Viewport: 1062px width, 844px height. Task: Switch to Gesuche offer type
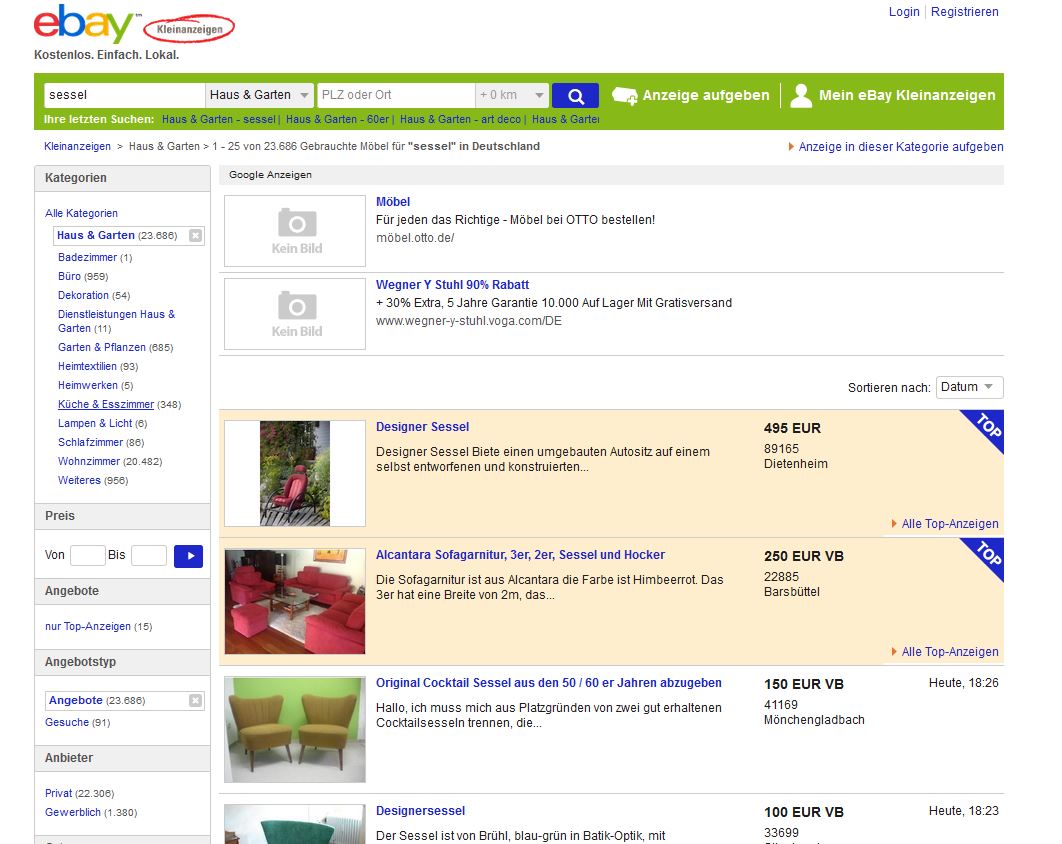pos(67,723)
